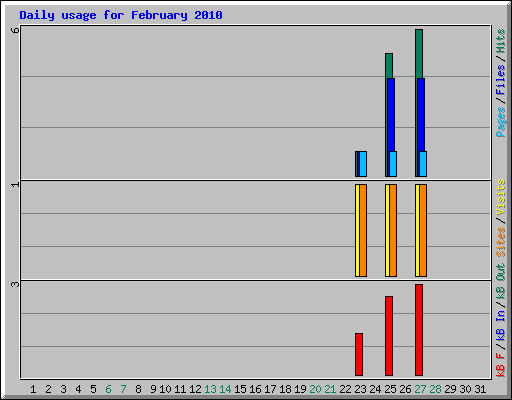This screenshot has height=400, width=512.
Task: Click day label '31' on the x-axis
Action: (480, 389)
